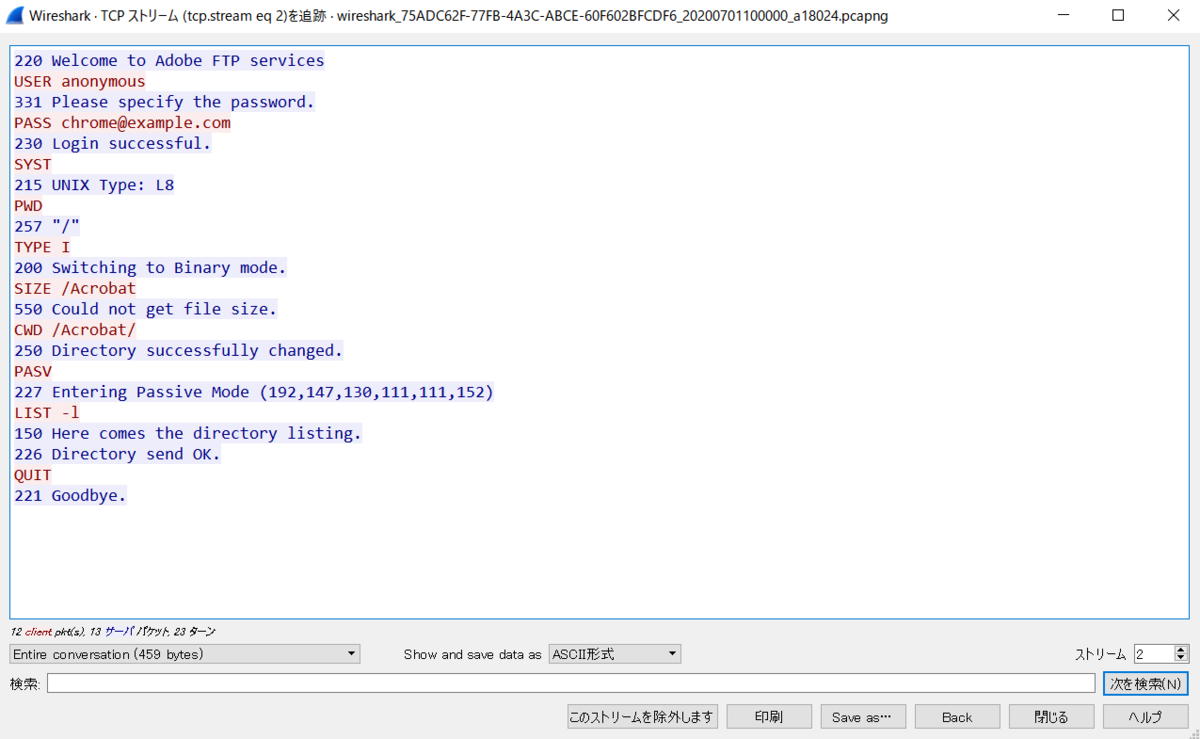
Task: Click the 'CWD /Acrobat/' command line
Action: tap(75, 330)
